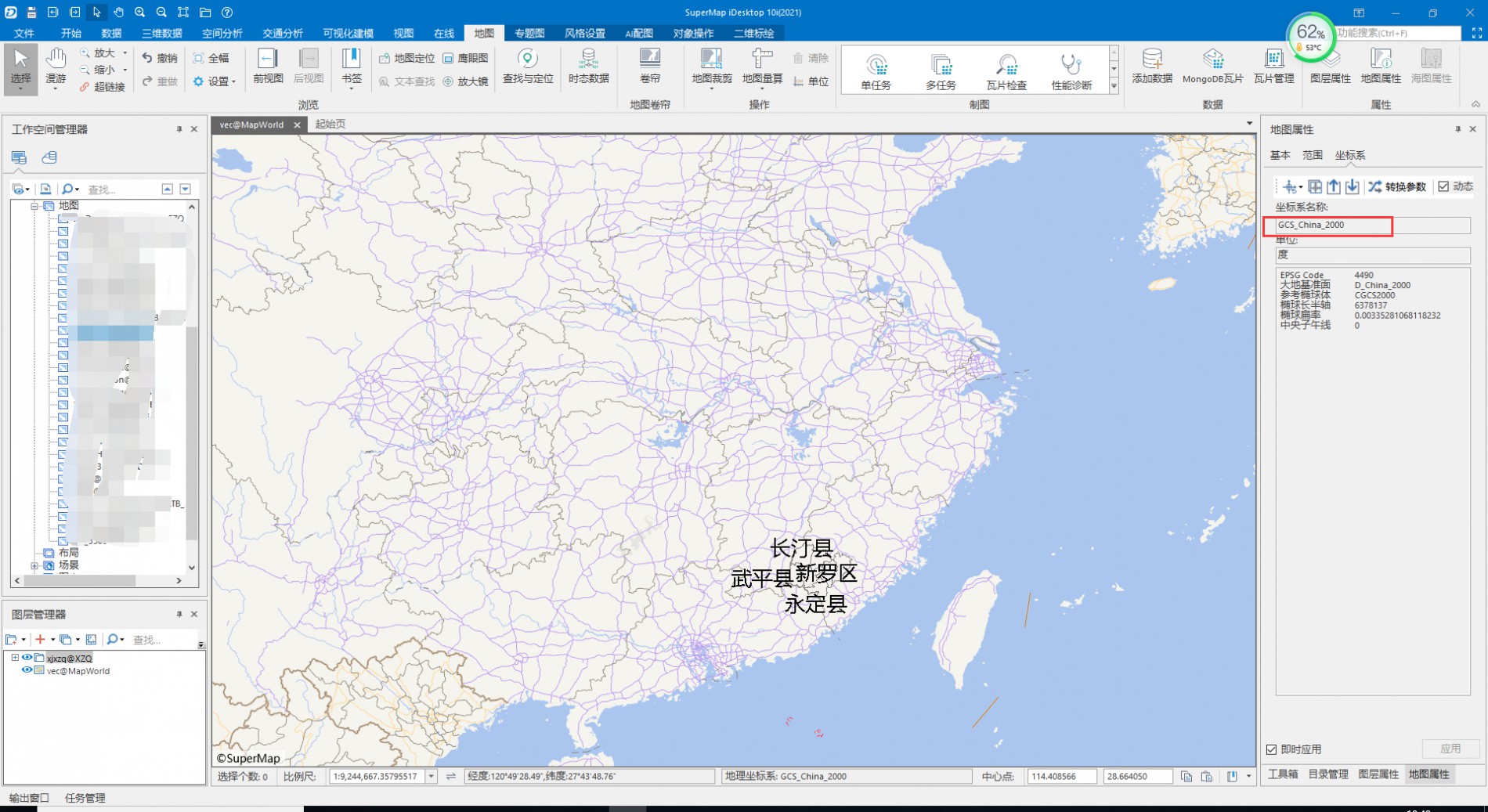Viewport: 1488px width, 812px height.
Task: Click the 缩小 zoom-out ribbon tool
Action: tap(98, 69)
